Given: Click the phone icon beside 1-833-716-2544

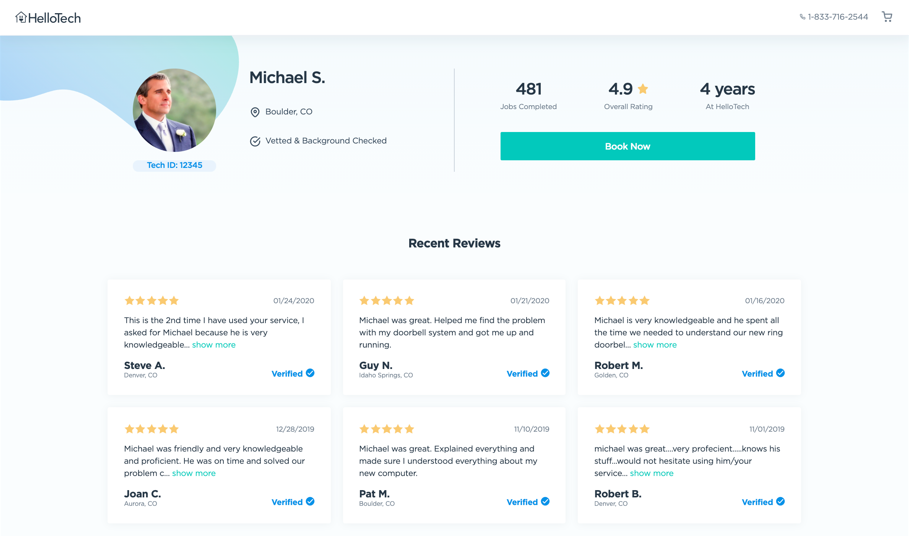Looking at the screenshot, I should pos(802,17).
